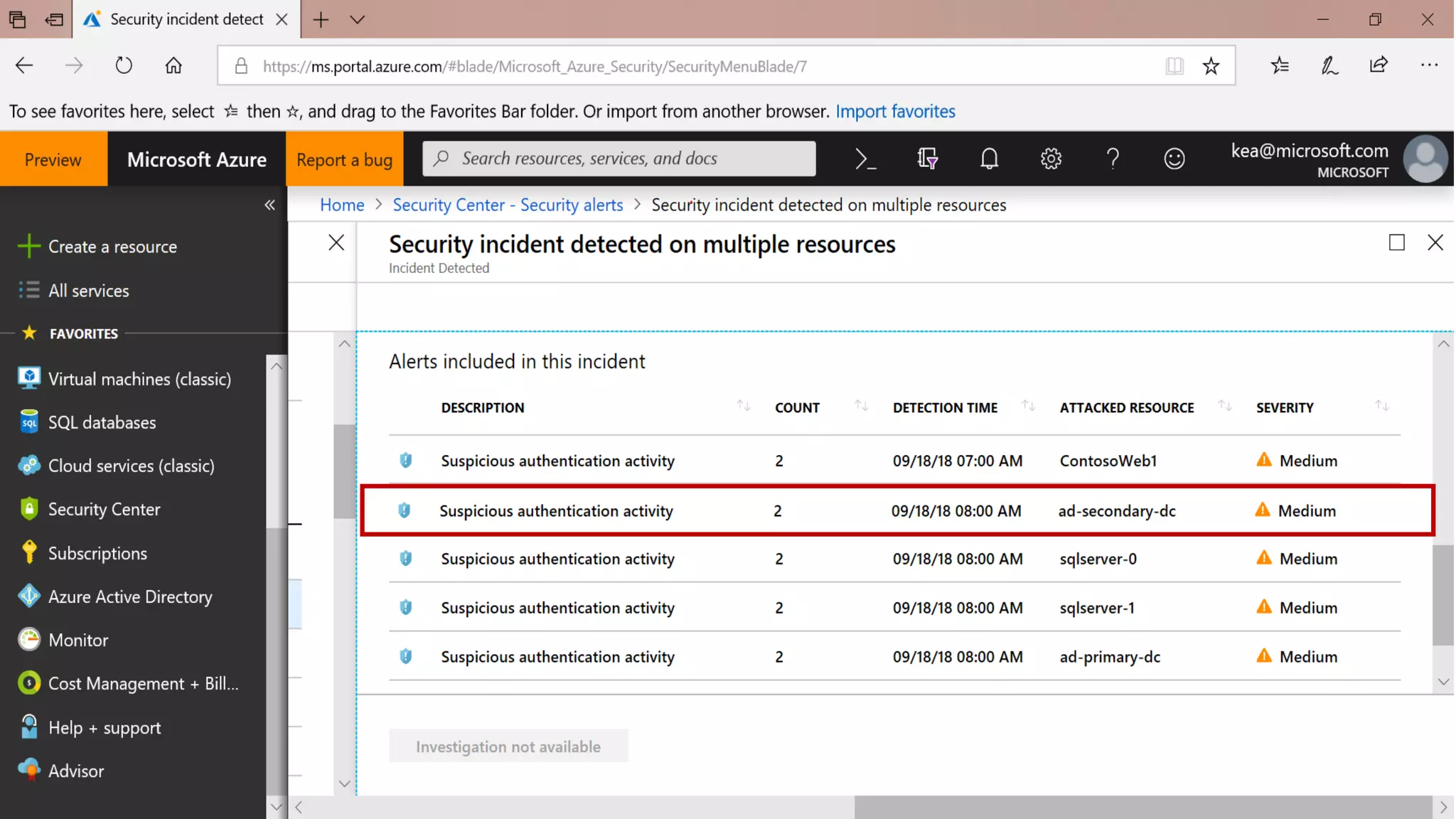Toggle sort on Detection Time column

(1027, 406)
